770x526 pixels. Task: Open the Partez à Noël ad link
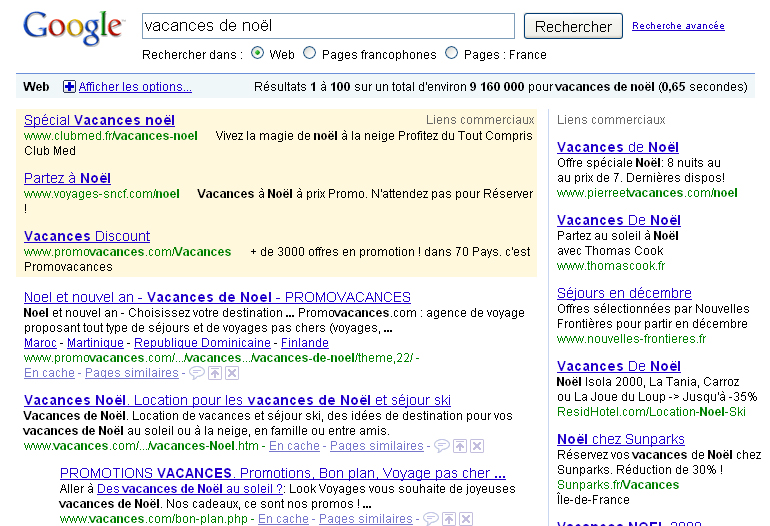pyautogui.click(x=67, y=178)
